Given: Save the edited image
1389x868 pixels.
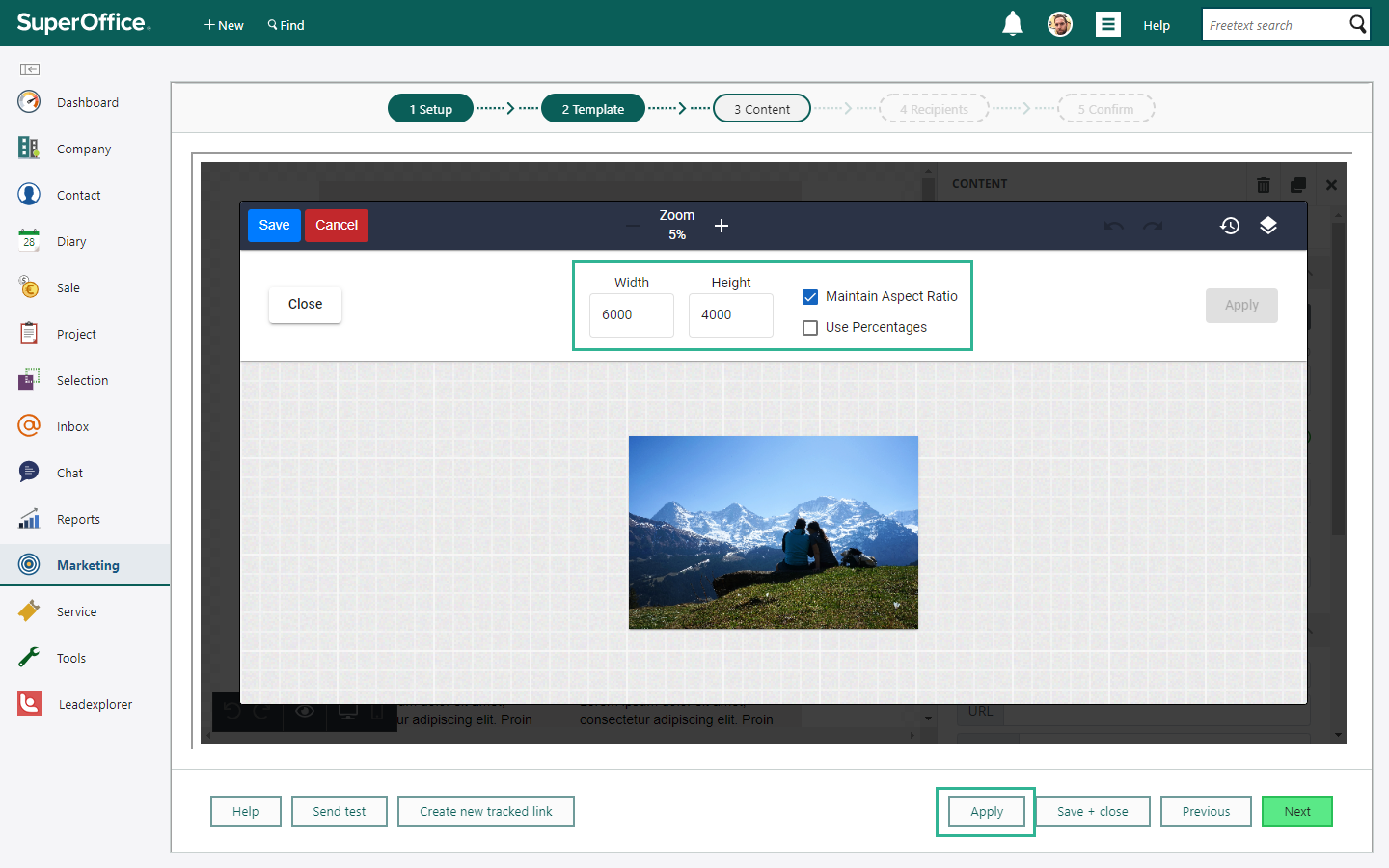Looking at the screenshot, I should point(274,226).
